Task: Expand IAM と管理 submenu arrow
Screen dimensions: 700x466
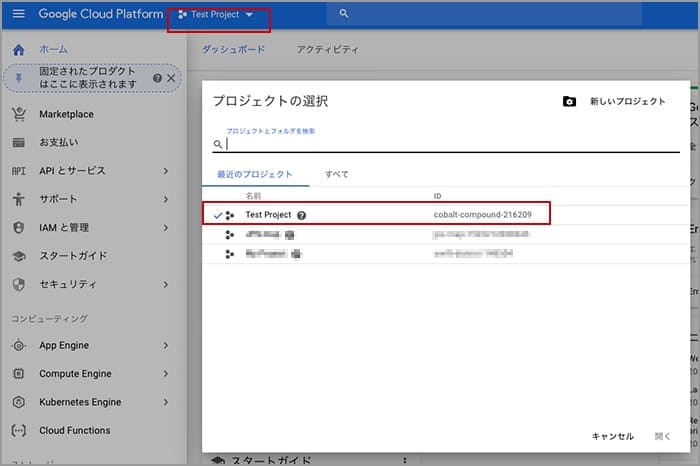Action: tap(166, 228)
